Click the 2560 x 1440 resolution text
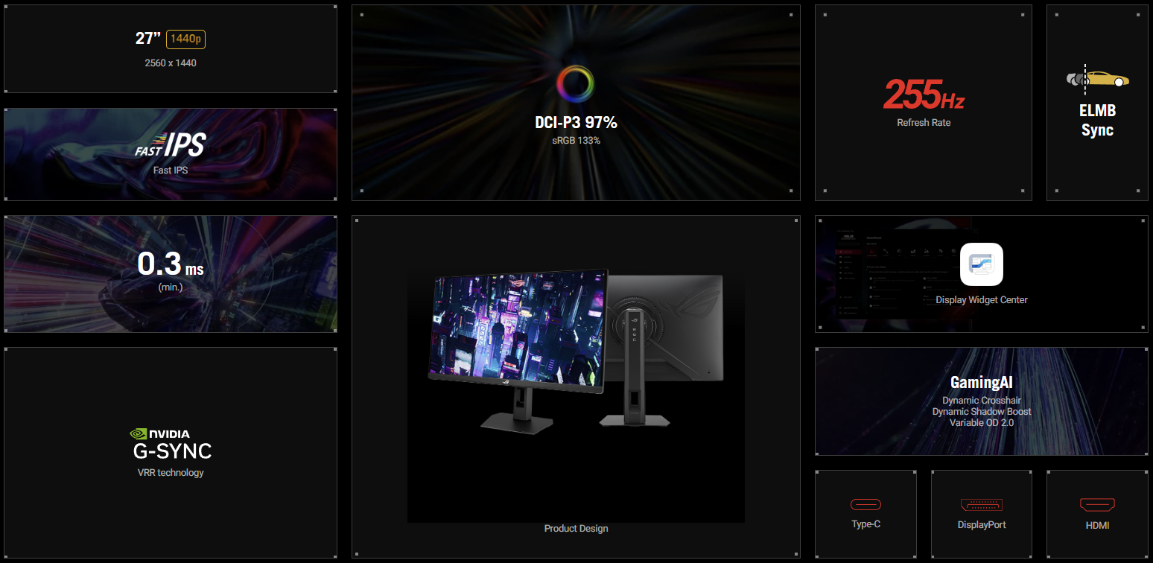This screenshot has height=563, width=1153. coord(170,63)
